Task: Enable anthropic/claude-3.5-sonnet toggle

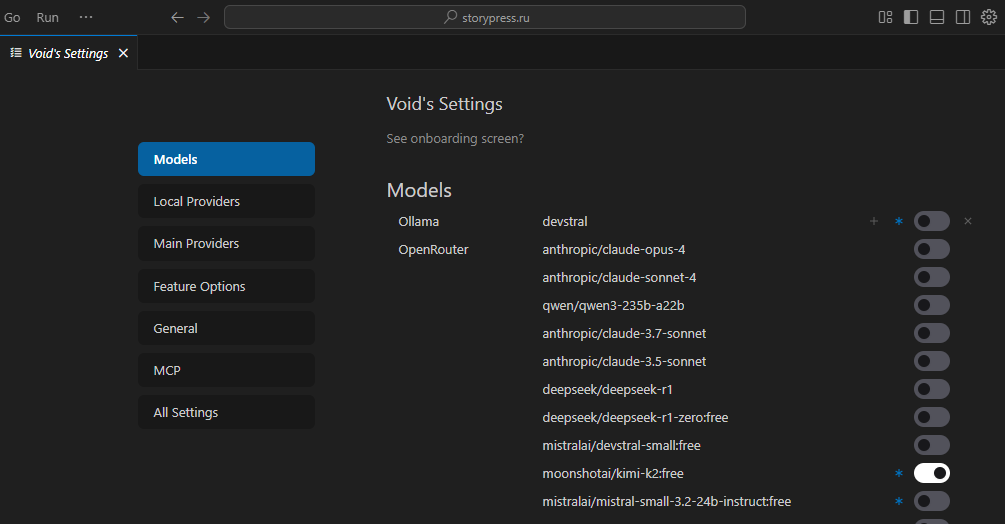Action: (x=932, y=361)
